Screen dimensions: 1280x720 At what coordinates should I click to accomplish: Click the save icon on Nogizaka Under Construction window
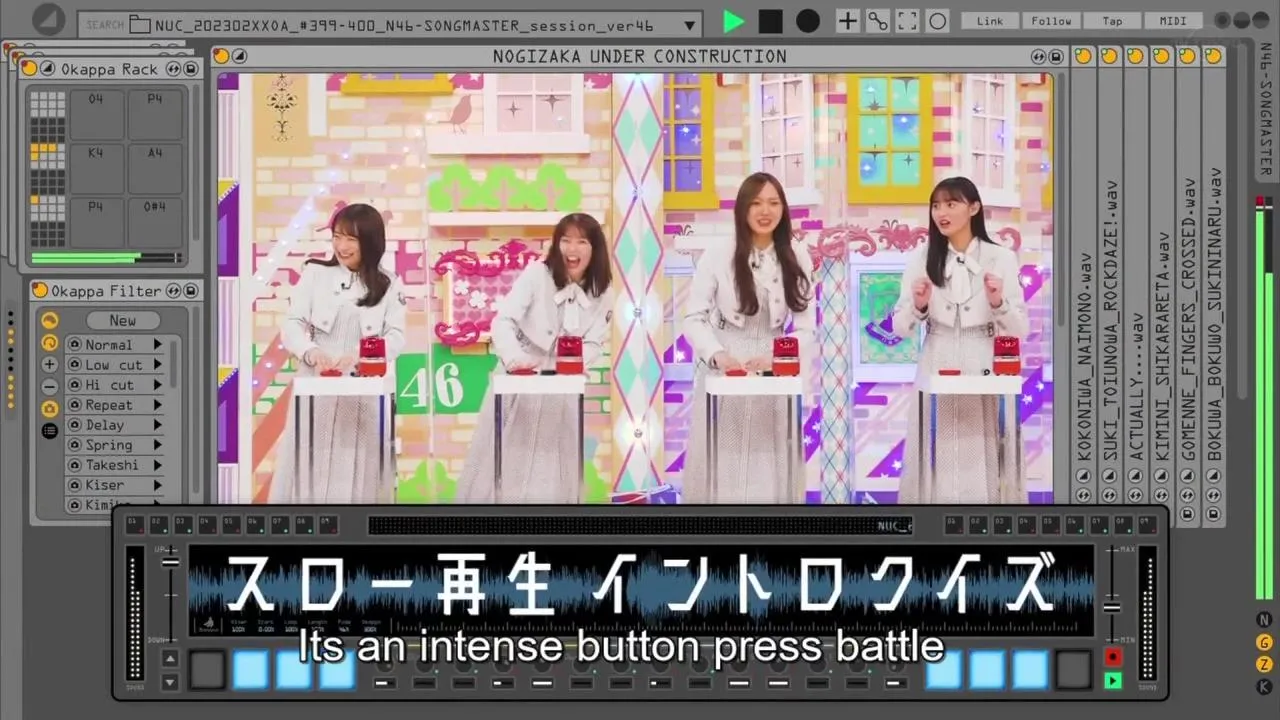coord(1056,57)
